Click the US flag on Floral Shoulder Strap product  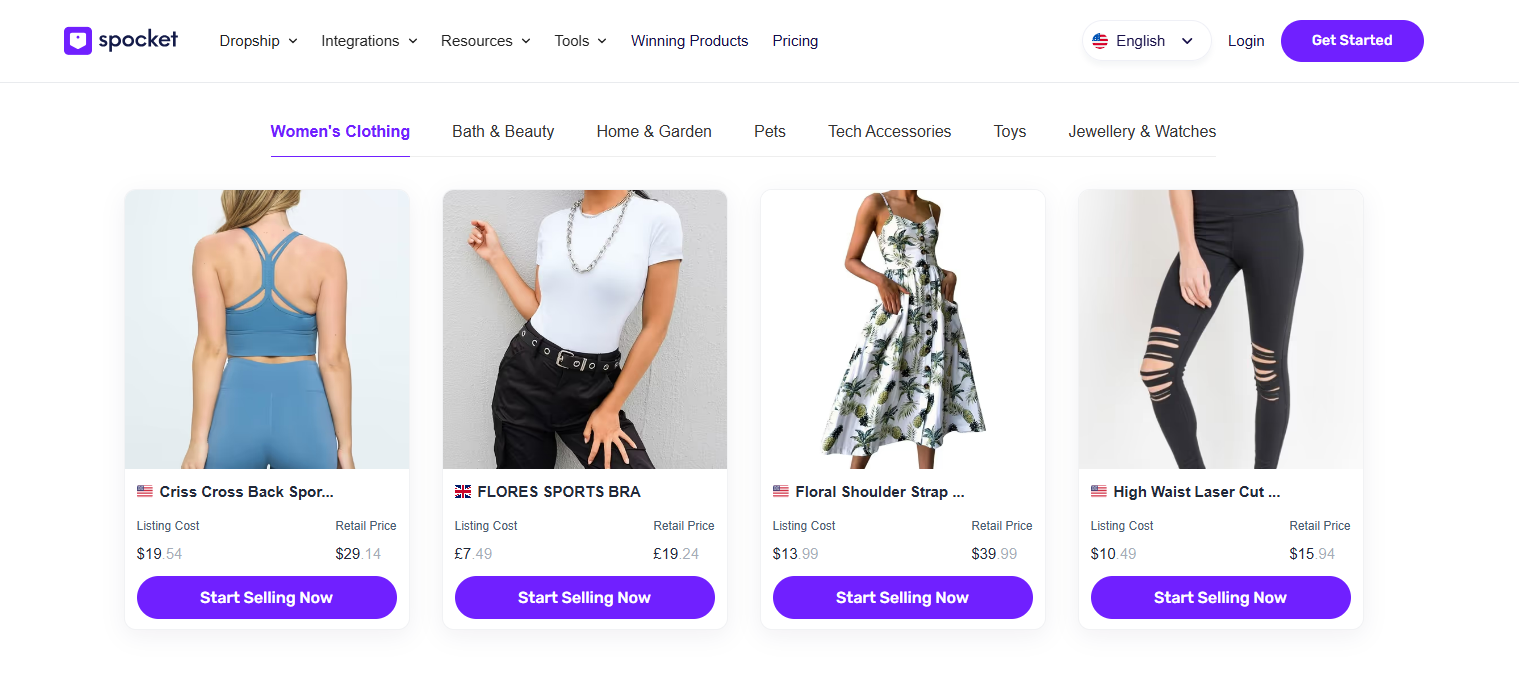780,491
